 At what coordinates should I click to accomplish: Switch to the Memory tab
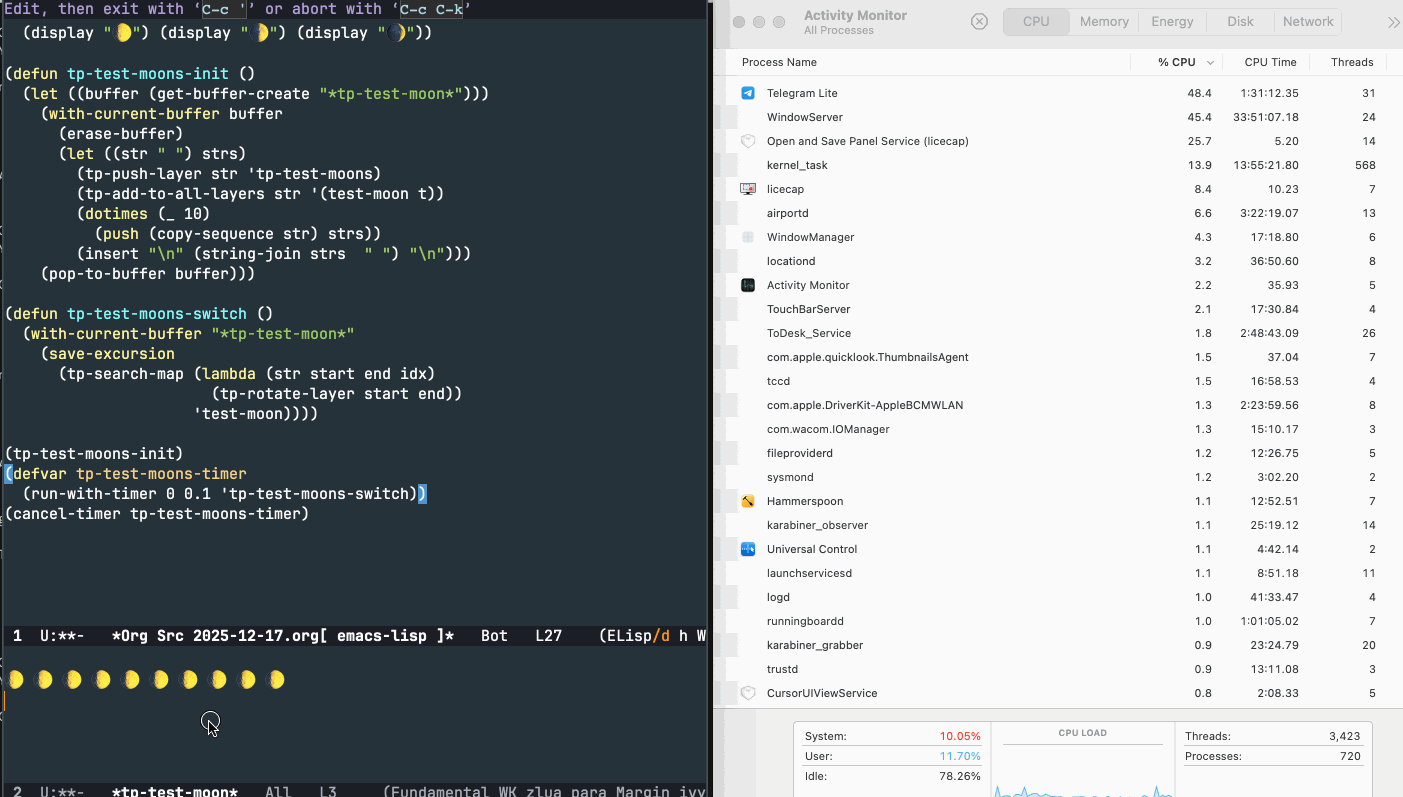pos(1104,22)
